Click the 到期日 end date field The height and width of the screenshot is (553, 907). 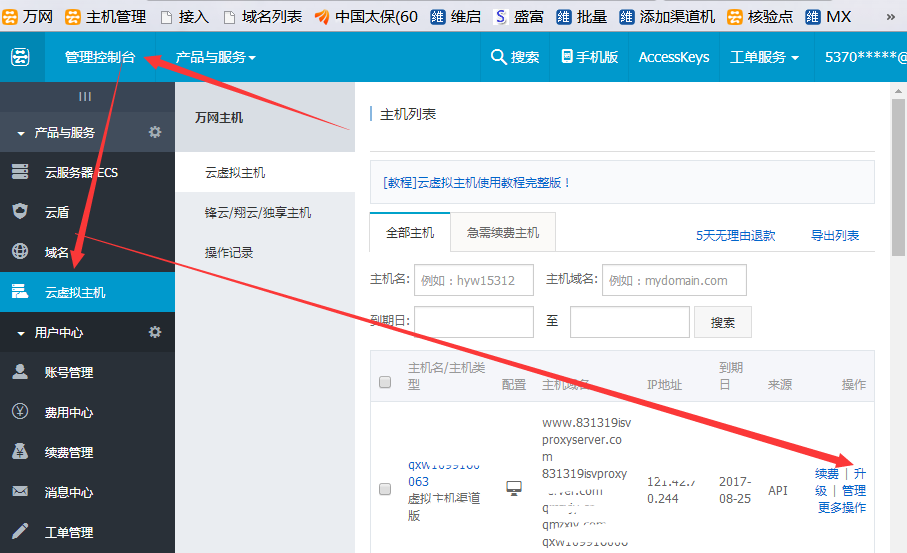629,322
